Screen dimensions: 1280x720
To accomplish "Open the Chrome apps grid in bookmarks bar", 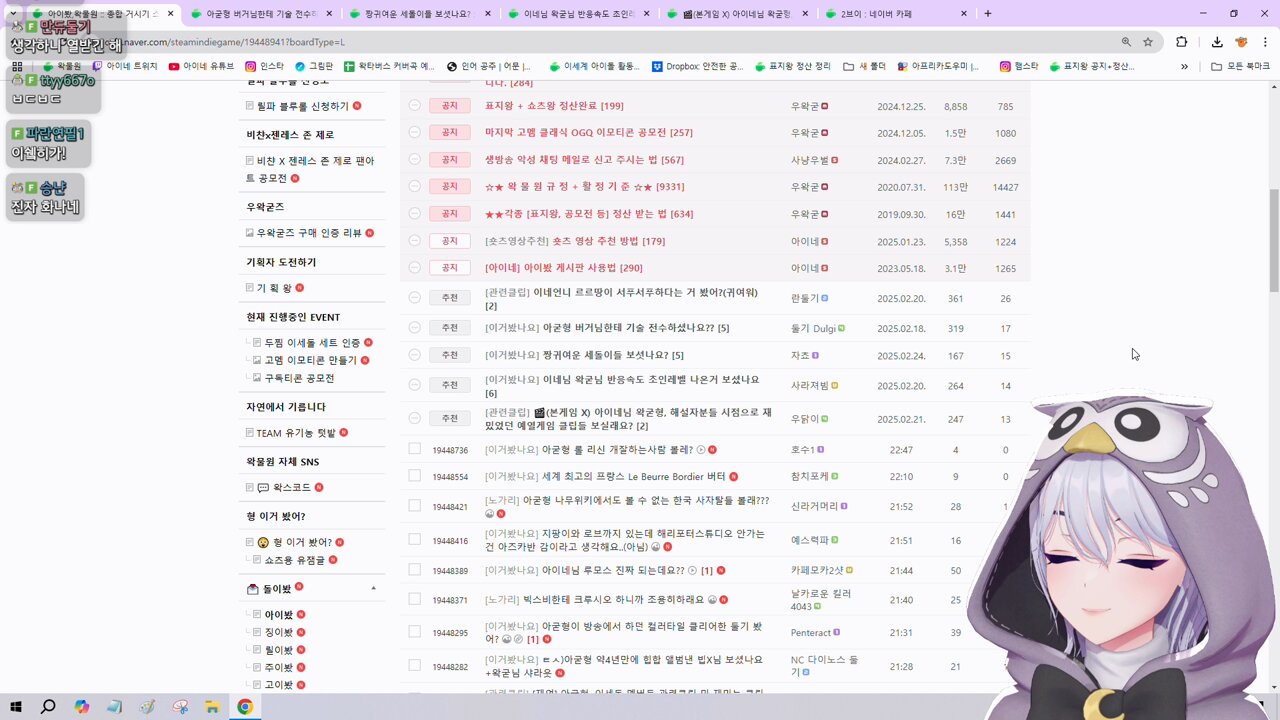I will [x=17, y=66].
